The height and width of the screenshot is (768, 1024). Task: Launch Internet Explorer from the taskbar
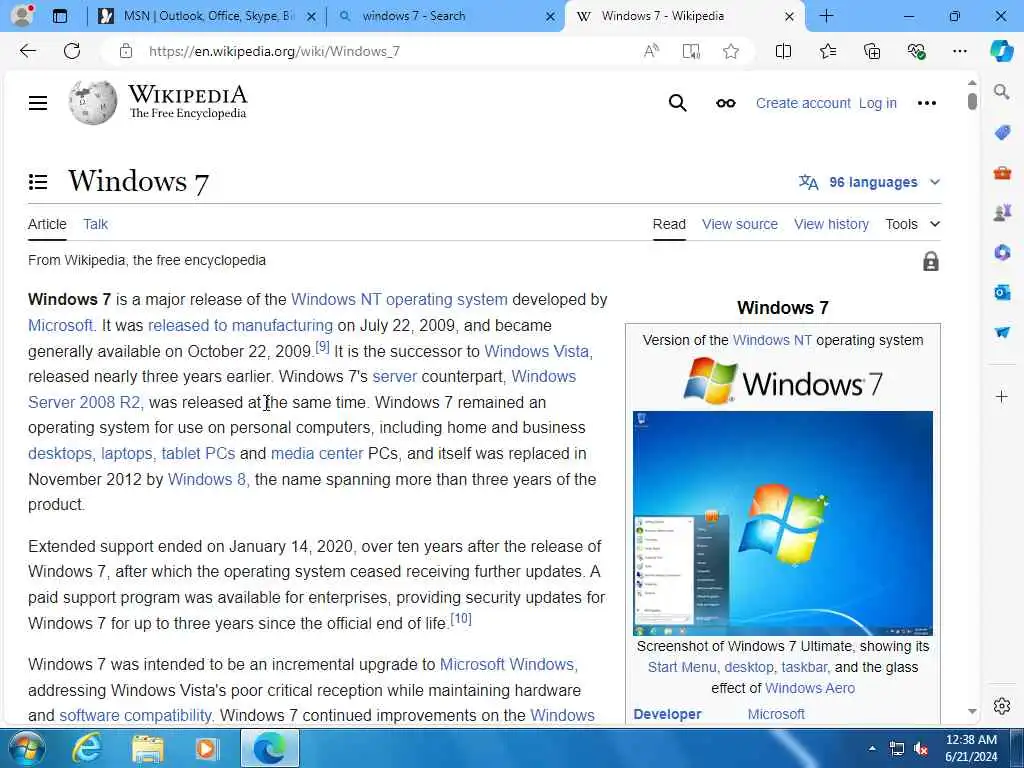pyautogui.click(x=87, y=748)
